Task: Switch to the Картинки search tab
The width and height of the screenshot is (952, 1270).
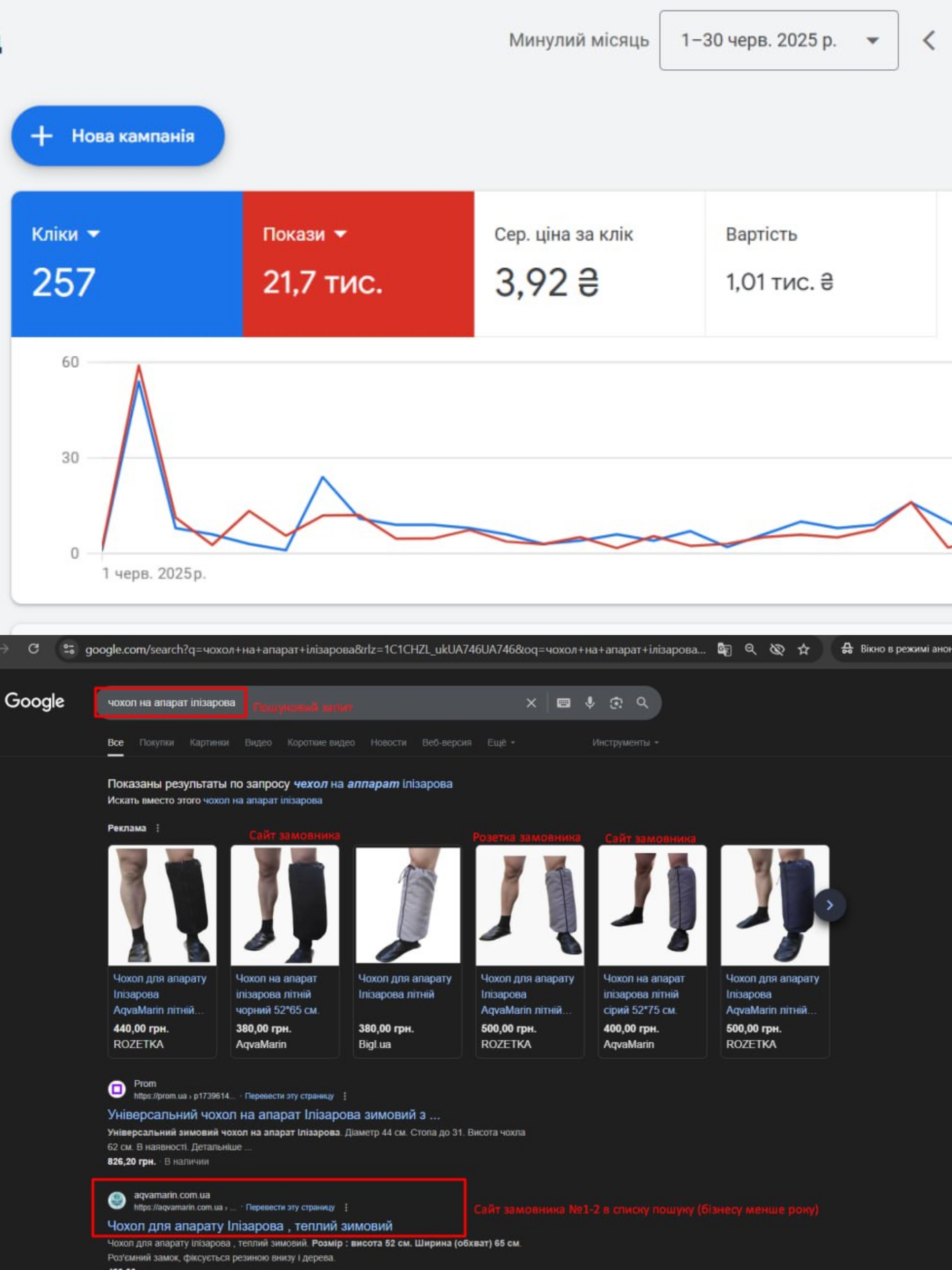Action: [209, 742]
